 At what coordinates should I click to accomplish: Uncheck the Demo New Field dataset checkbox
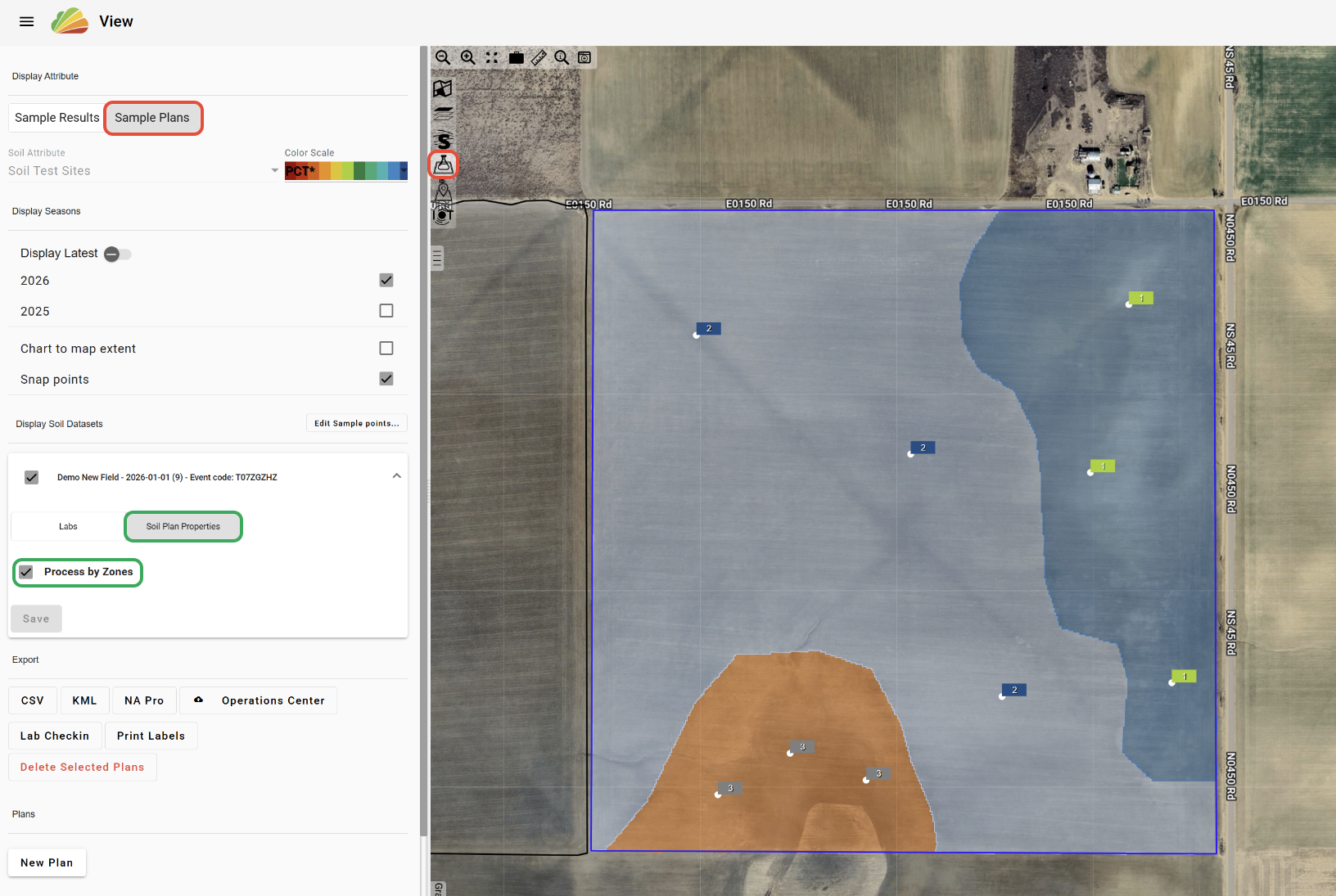pos(32,477)
